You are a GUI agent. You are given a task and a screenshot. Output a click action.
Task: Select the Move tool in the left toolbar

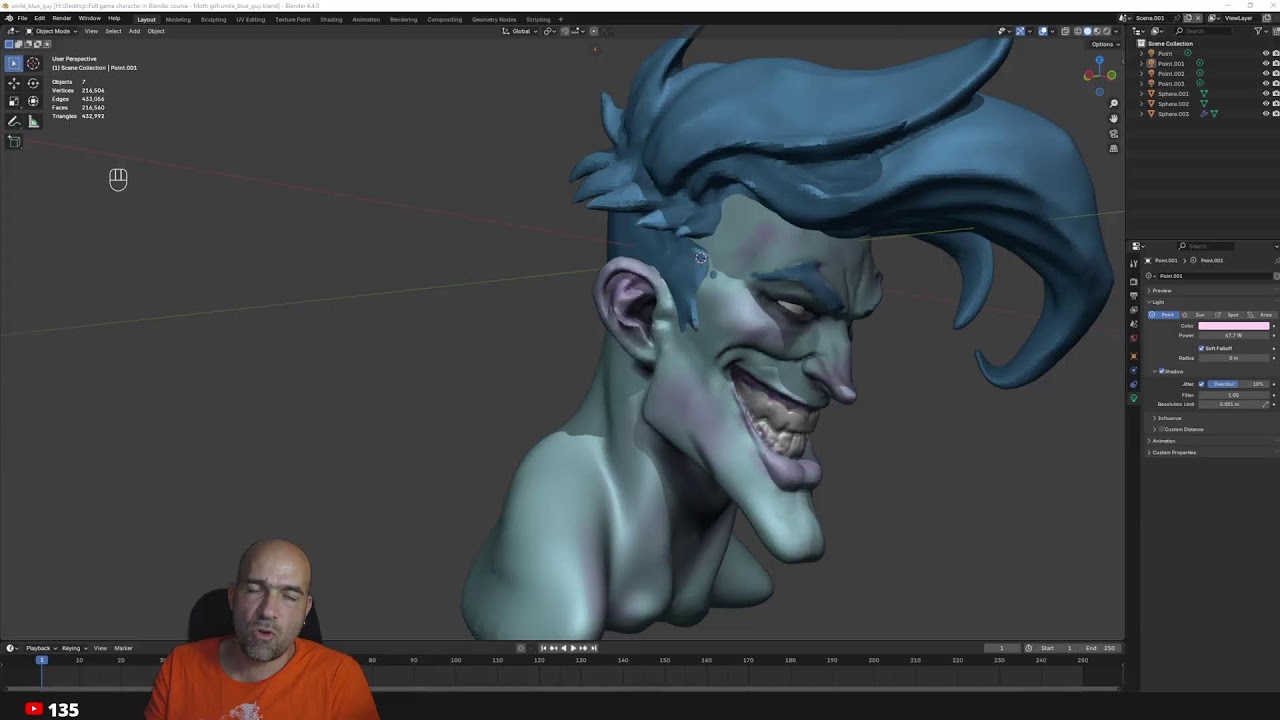[x=14, y=84]
